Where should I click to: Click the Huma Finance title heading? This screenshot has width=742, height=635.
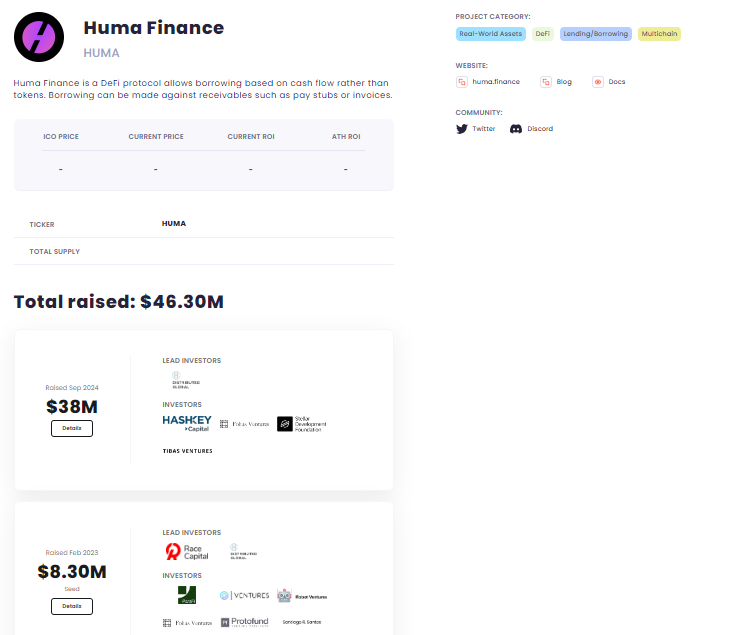coord(154,28)
